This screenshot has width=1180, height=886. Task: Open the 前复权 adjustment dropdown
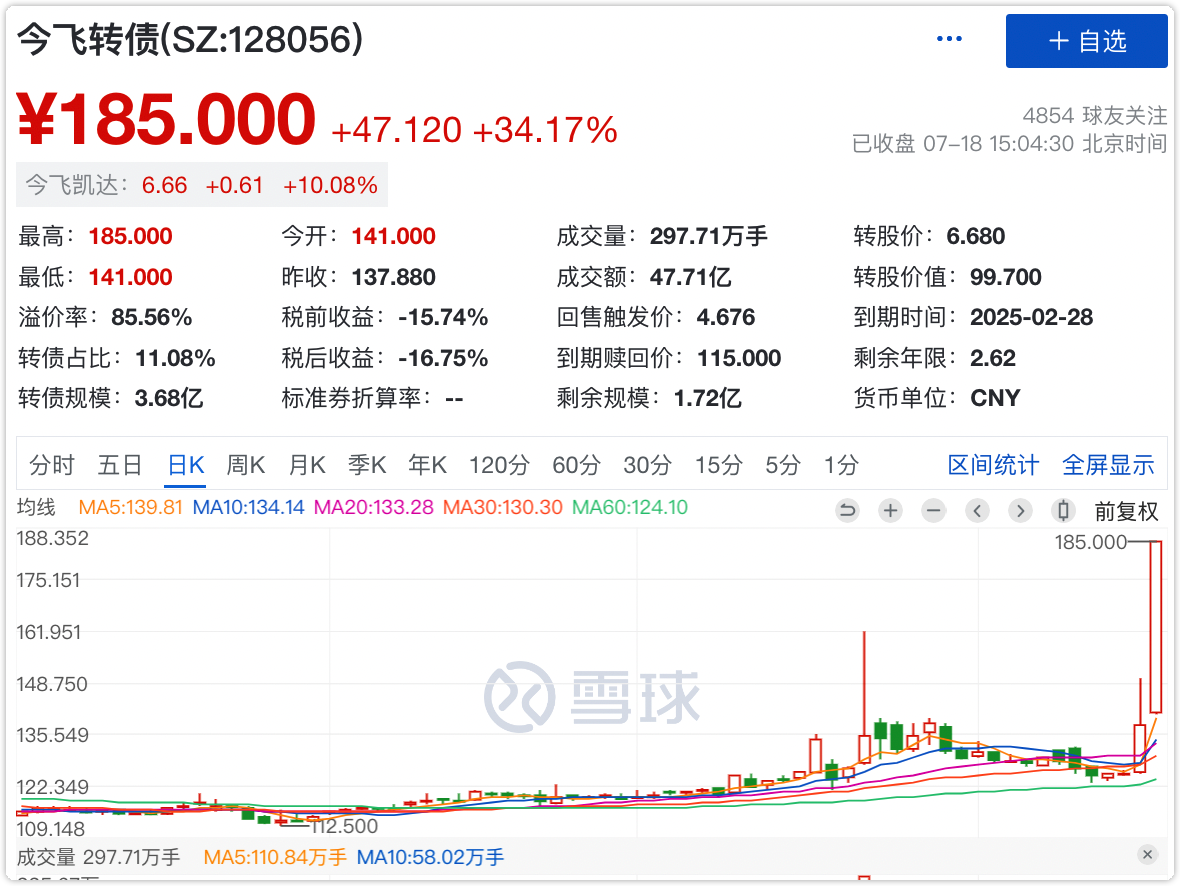click(1126, 511)
